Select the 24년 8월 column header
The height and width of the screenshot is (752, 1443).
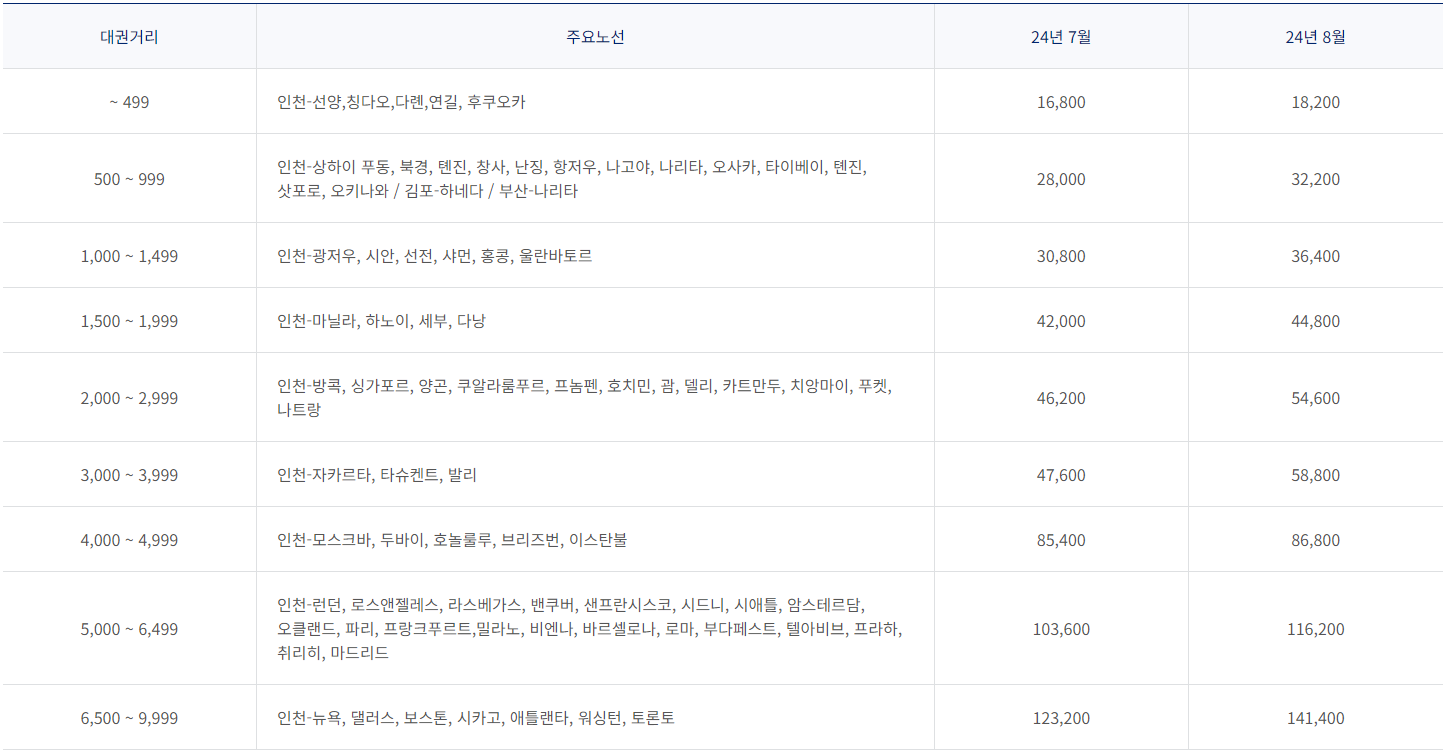tap(1313, 35)
